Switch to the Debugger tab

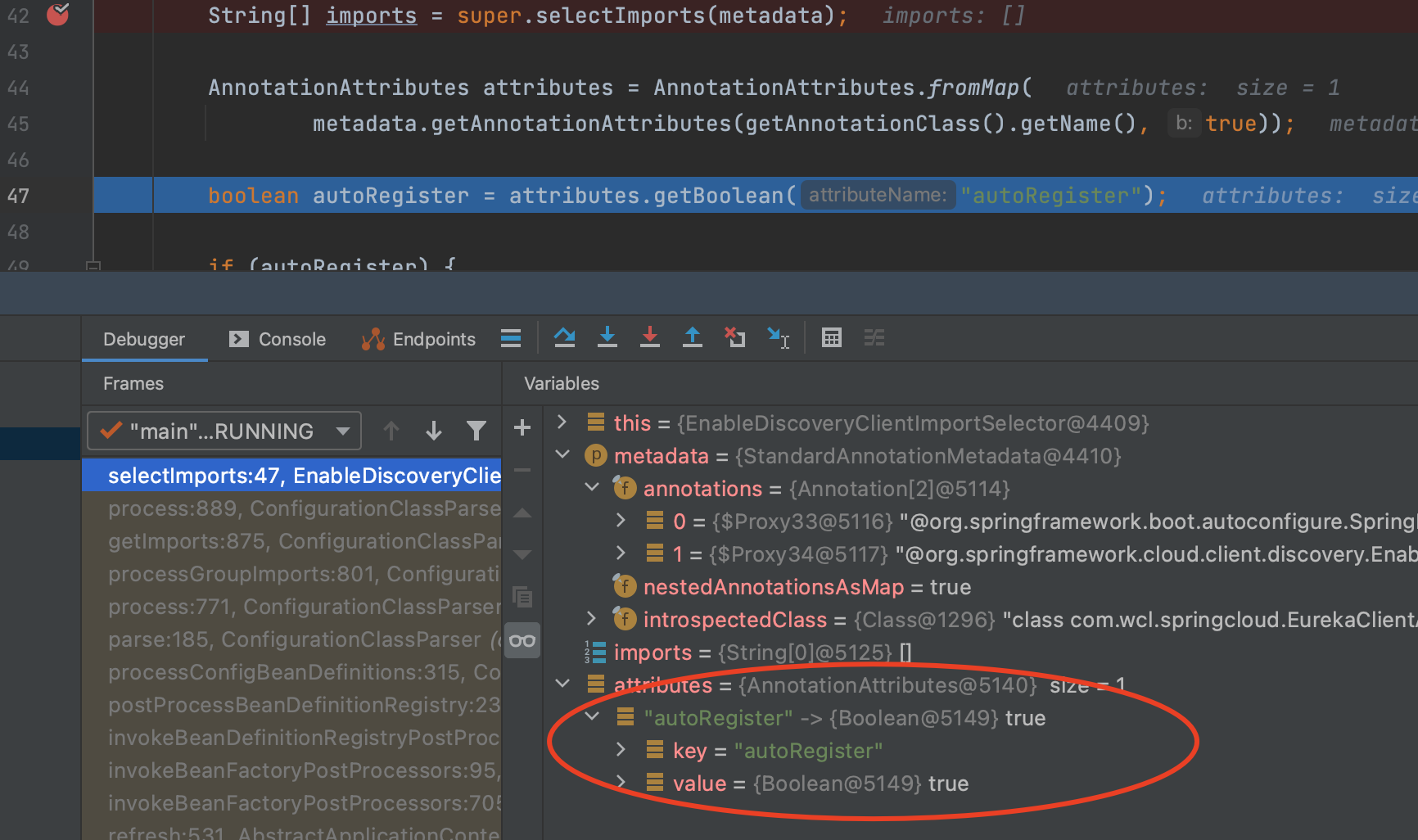[144, 339]
